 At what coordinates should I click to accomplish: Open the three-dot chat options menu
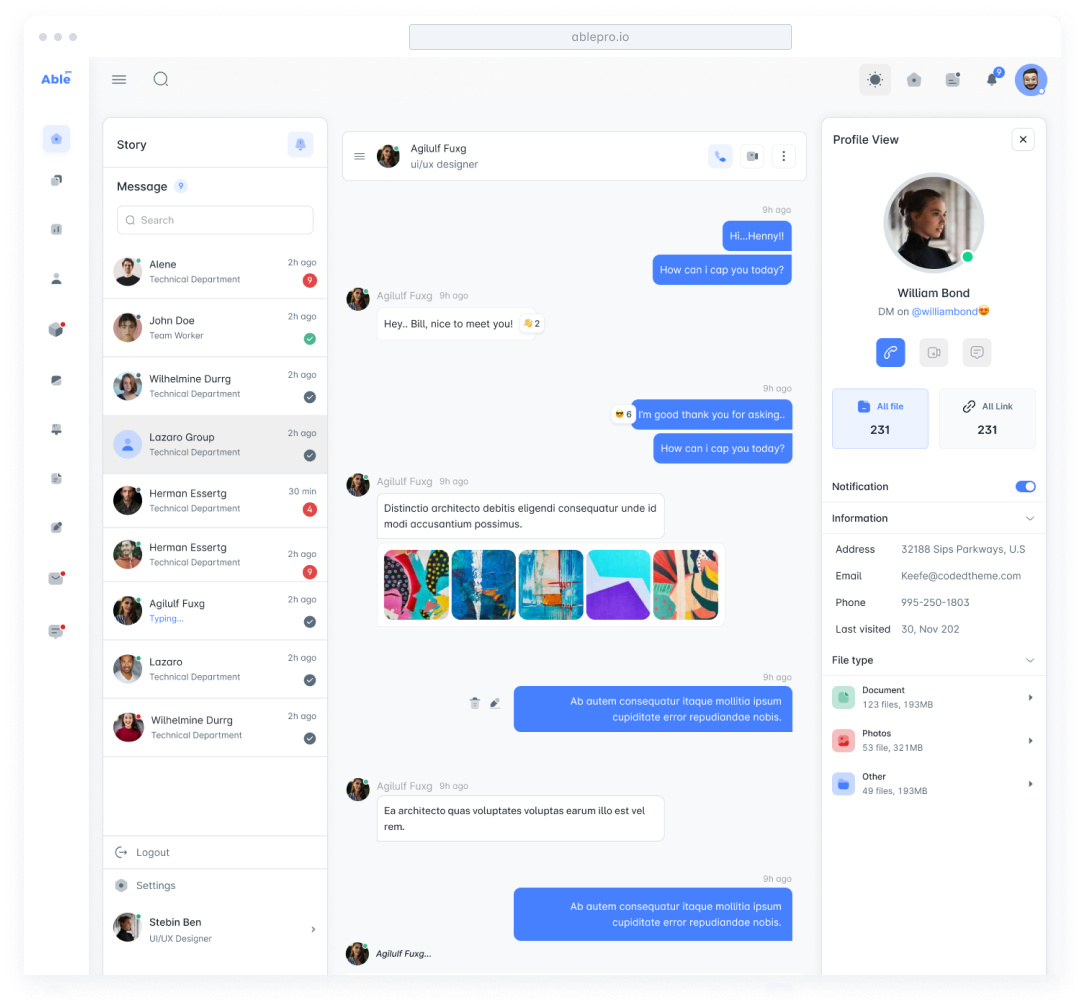783,156
